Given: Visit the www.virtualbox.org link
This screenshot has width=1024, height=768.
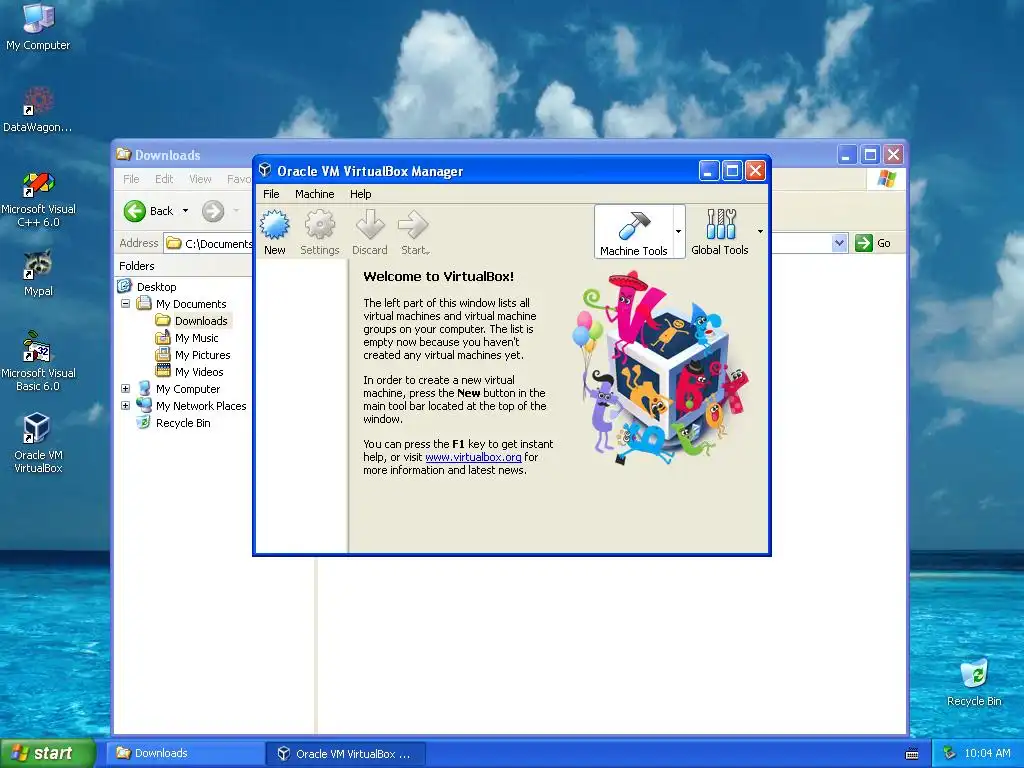Looking at the screenshot, I should click(473, 457).
